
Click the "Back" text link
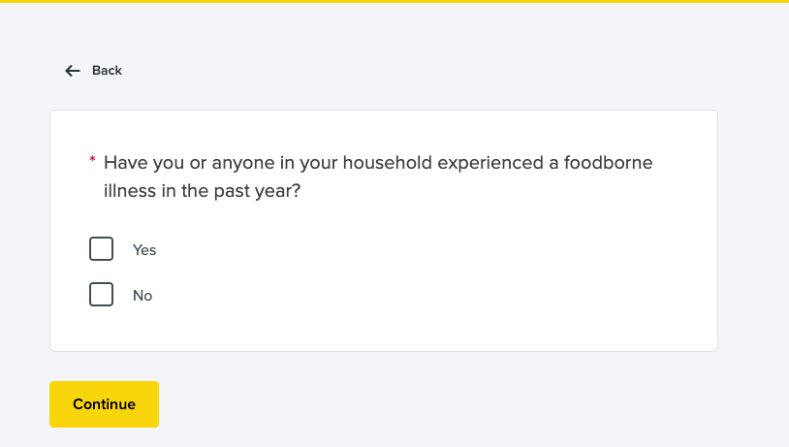coord(107,71)
